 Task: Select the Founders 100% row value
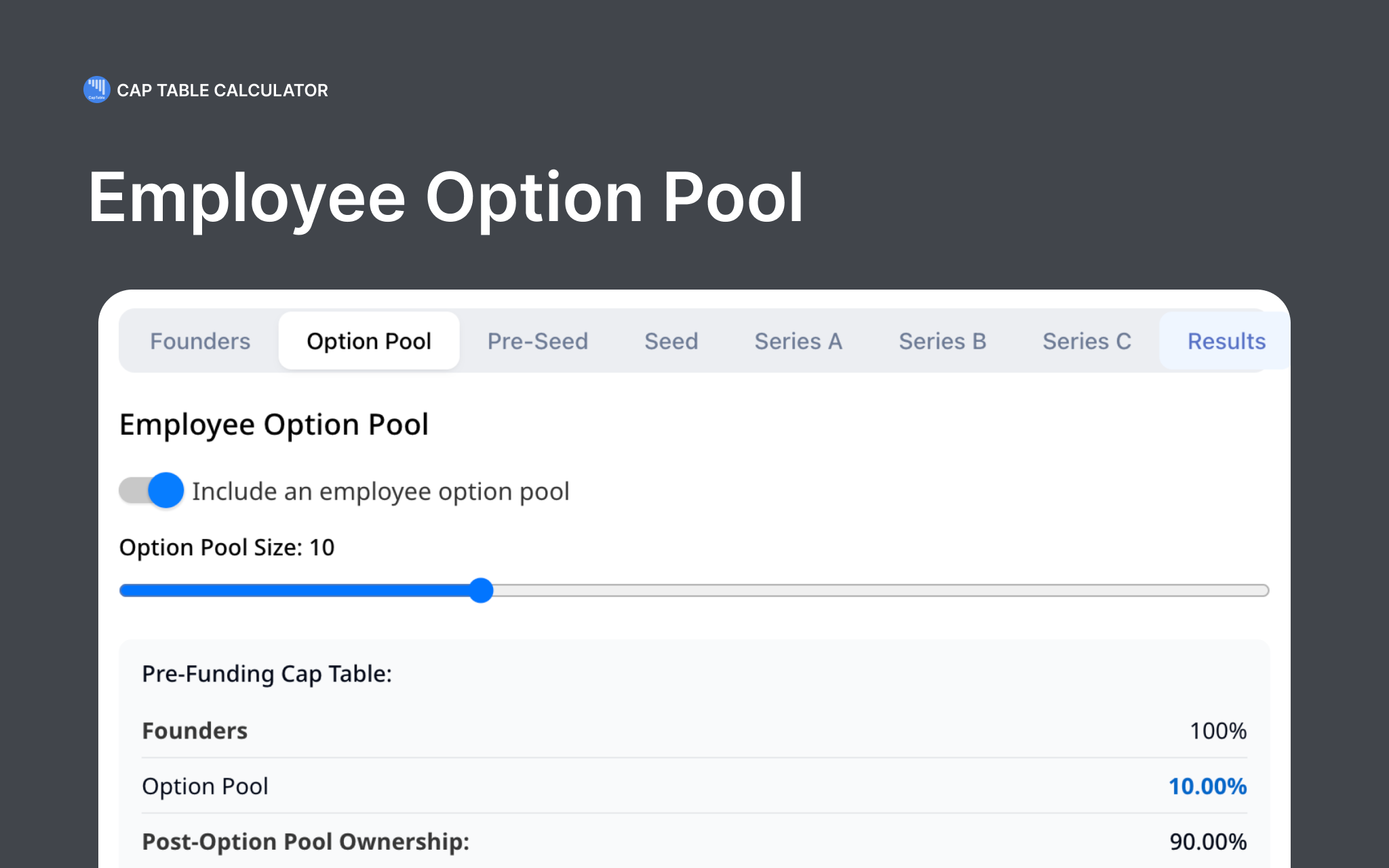point(1218,731)
